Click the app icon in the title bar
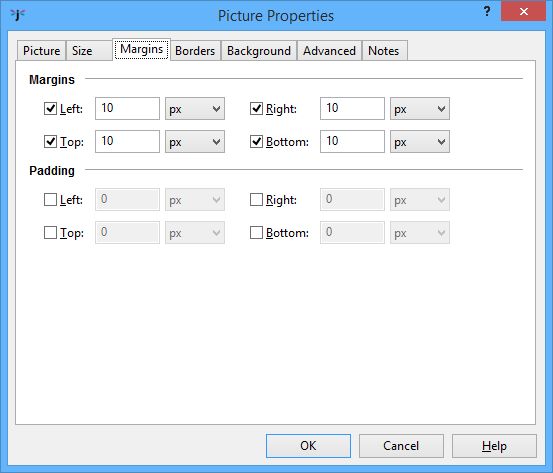The image size is (553, 473). (x=18, y=15)
